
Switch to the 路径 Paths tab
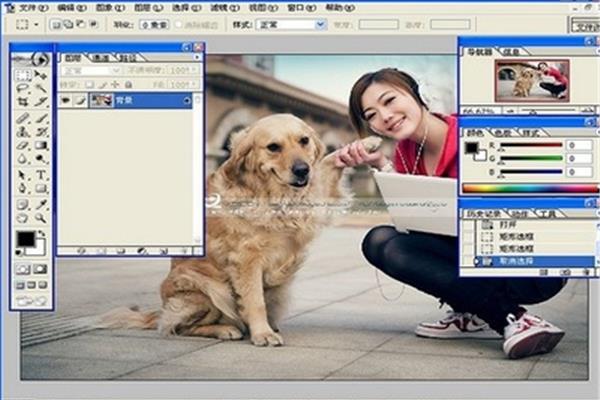click(x=127, y=58)
